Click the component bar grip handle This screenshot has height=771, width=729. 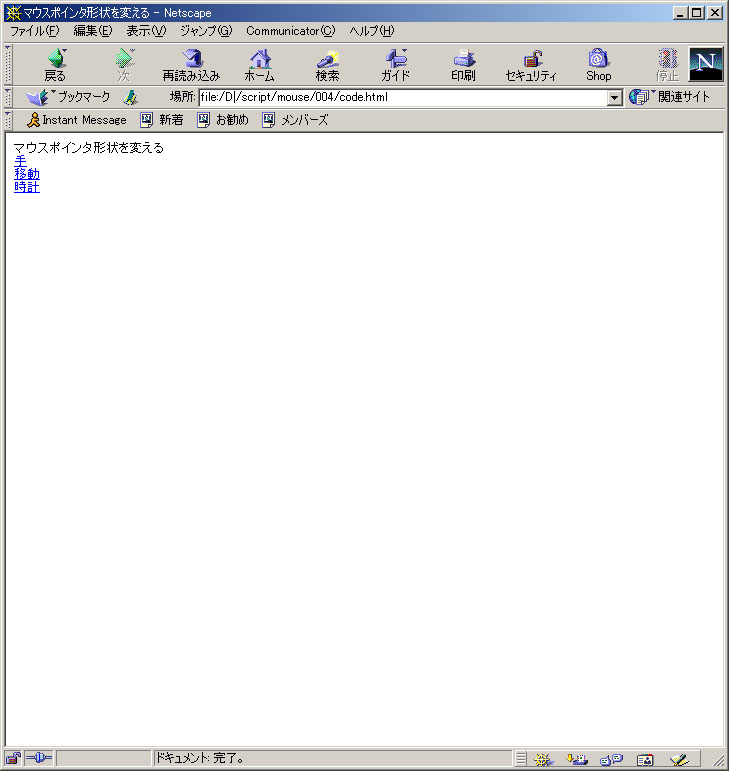pos(521,759)
